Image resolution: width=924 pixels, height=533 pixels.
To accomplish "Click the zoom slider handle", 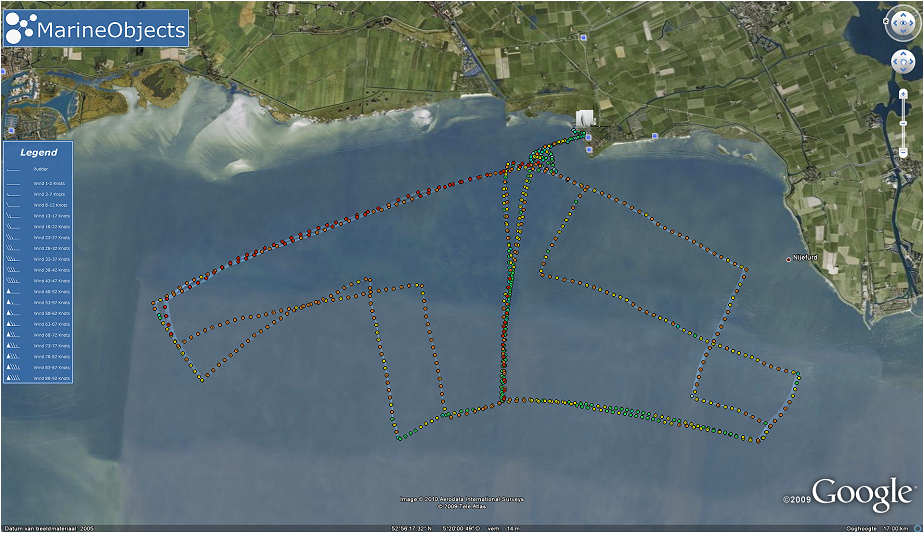I will coord(903,123).
